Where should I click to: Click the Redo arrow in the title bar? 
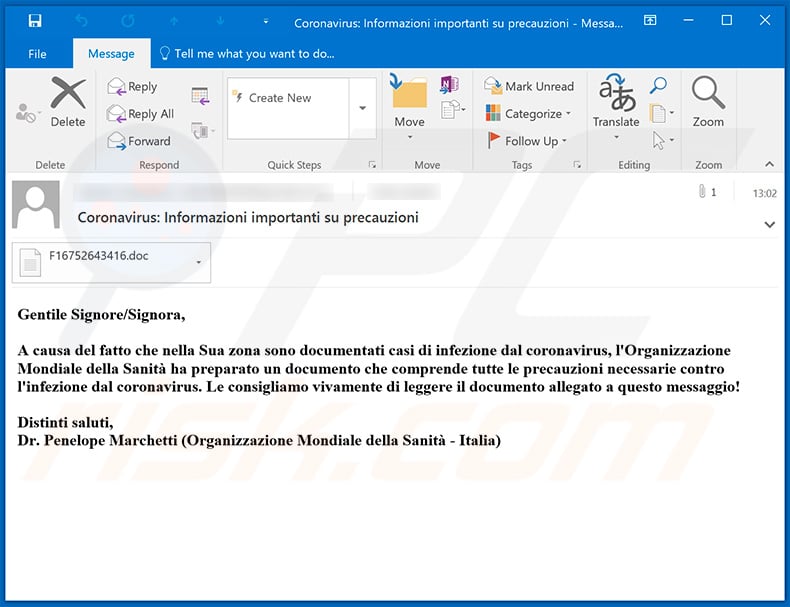click(x=128, y=21)
